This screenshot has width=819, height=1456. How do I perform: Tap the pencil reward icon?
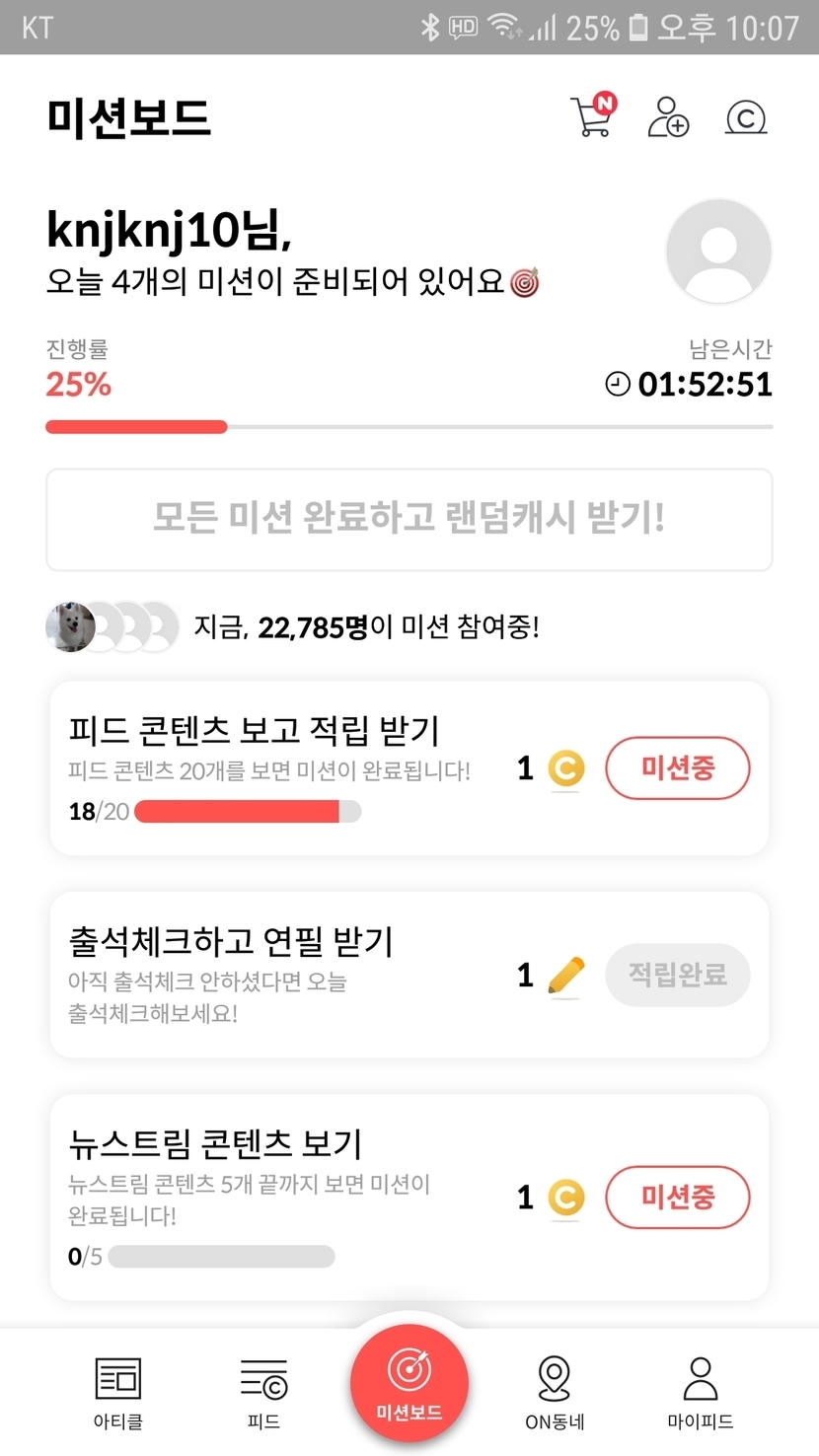pos(565,976)
